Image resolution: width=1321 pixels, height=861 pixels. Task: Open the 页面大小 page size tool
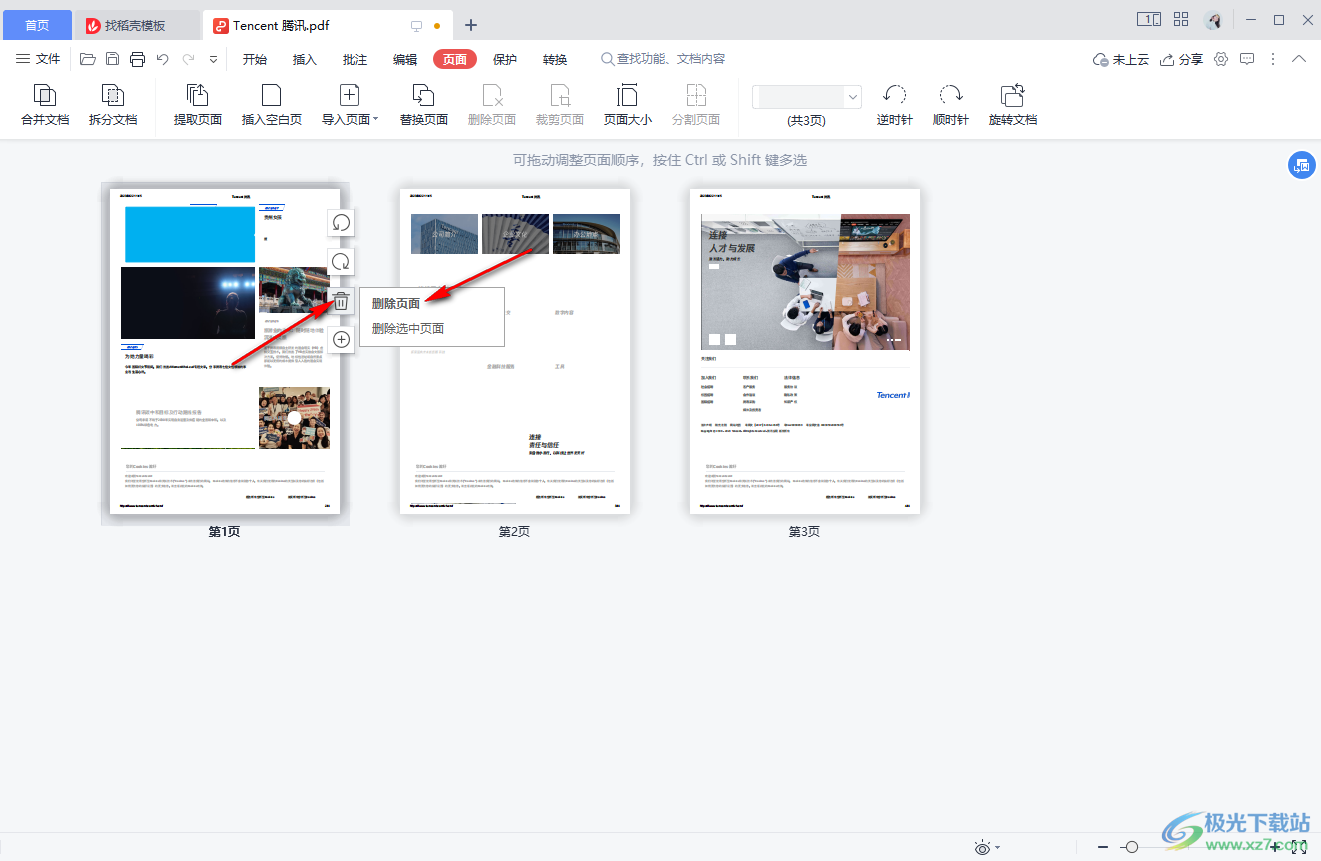point(628,105)
